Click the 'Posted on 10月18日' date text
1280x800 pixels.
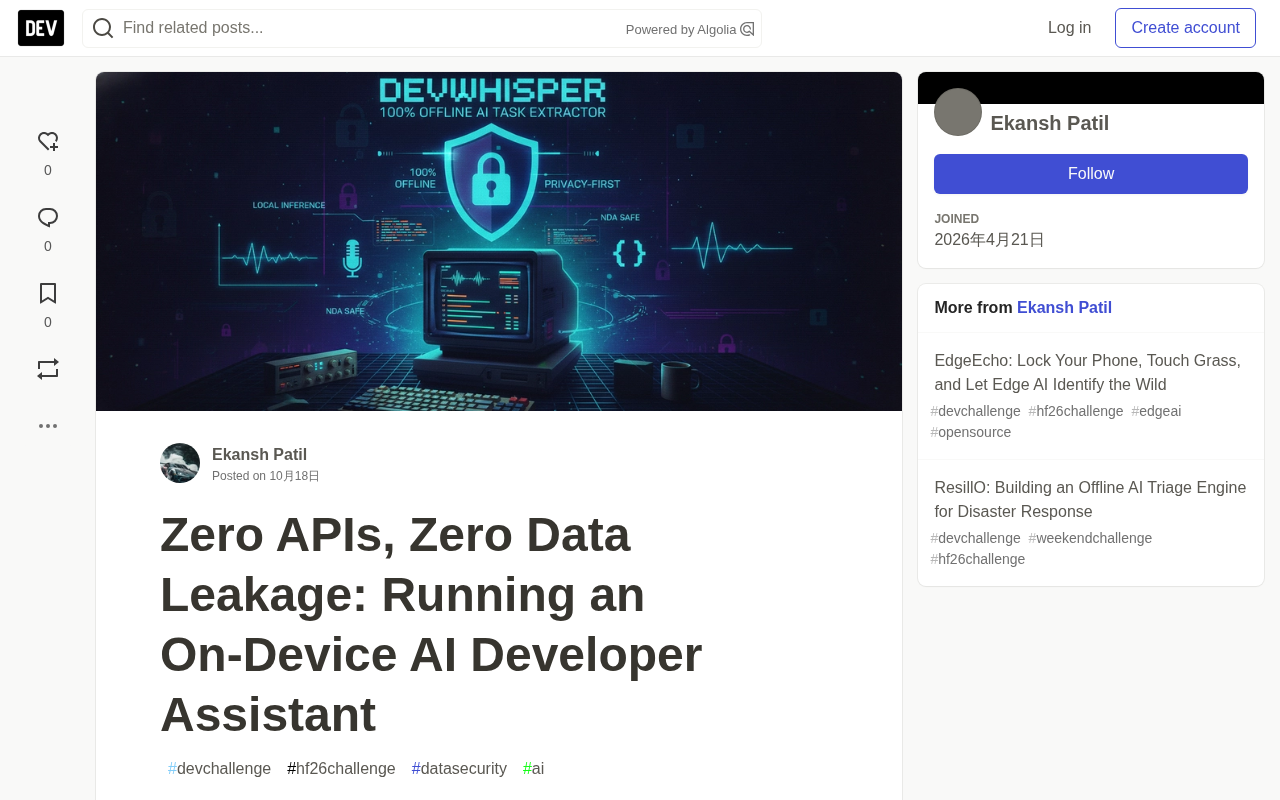pos(266,476)
